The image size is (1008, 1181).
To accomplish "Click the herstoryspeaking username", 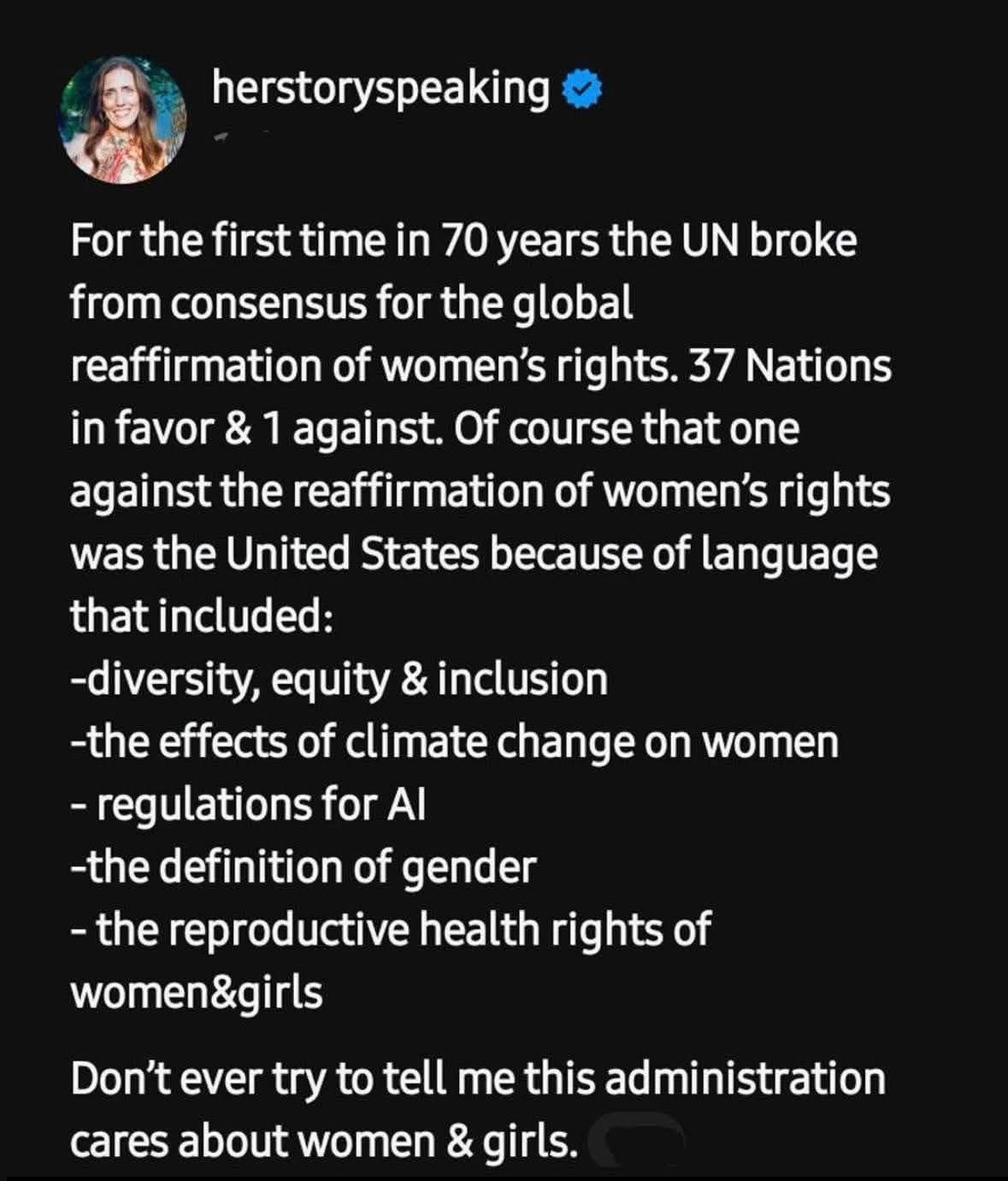I will 380,88.
